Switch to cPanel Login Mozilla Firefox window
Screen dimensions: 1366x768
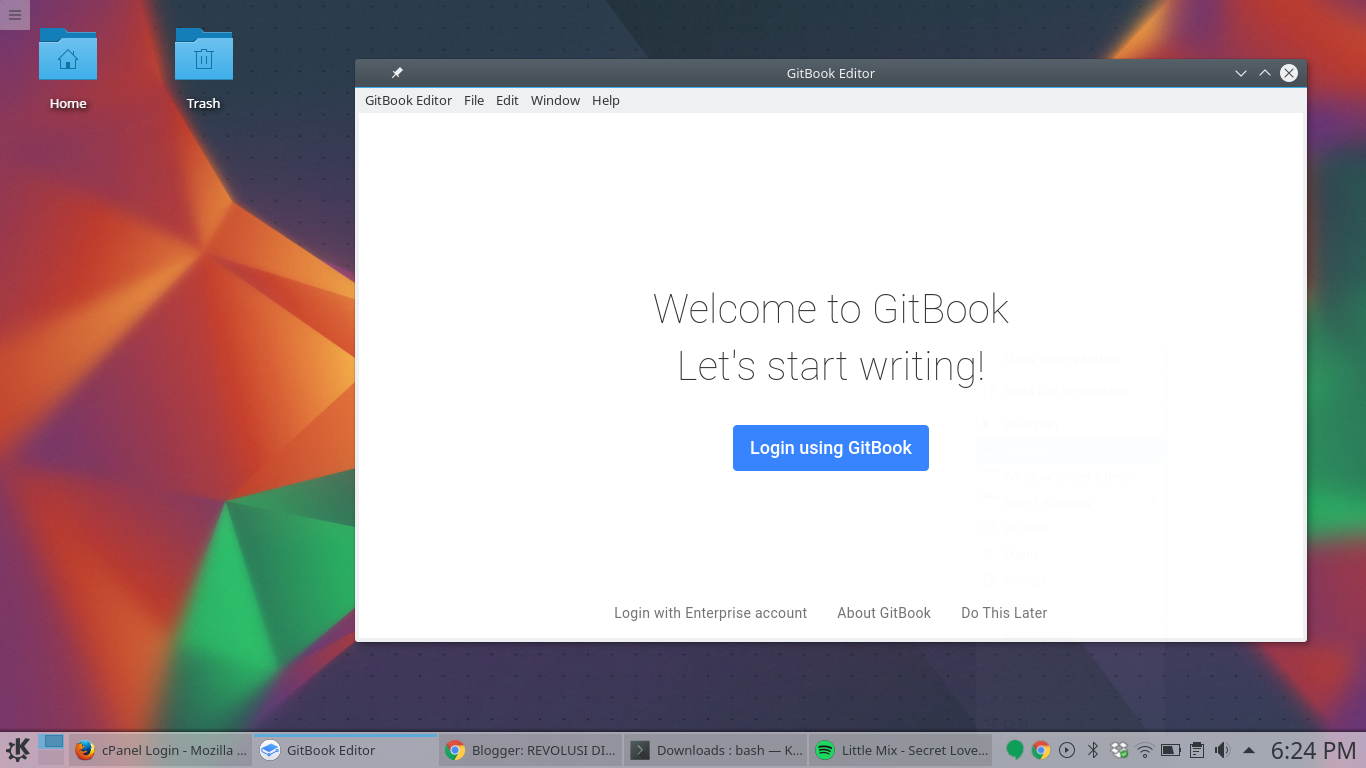(160, 750)
